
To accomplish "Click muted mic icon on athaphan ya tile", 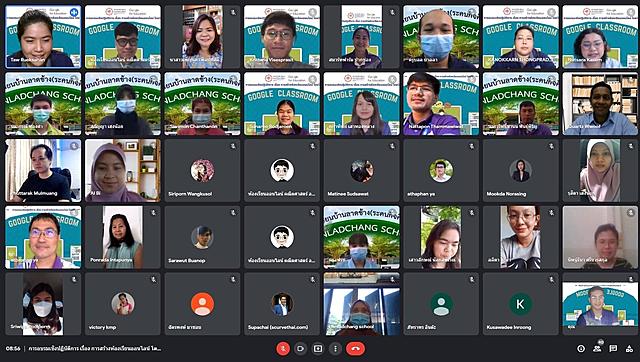I will pos(472,146).
